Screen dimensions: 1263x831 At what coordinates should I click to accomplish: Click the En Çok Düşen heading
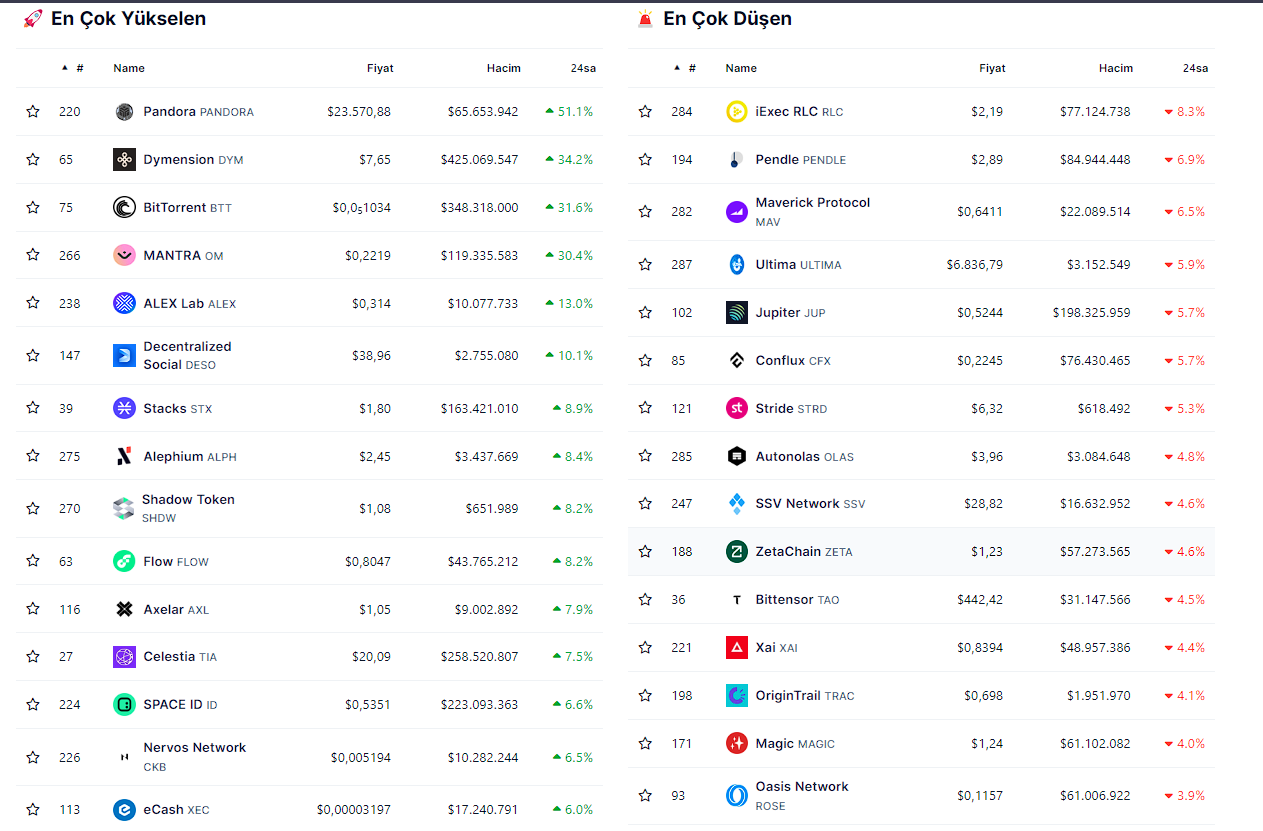click(x=727, y=18)
